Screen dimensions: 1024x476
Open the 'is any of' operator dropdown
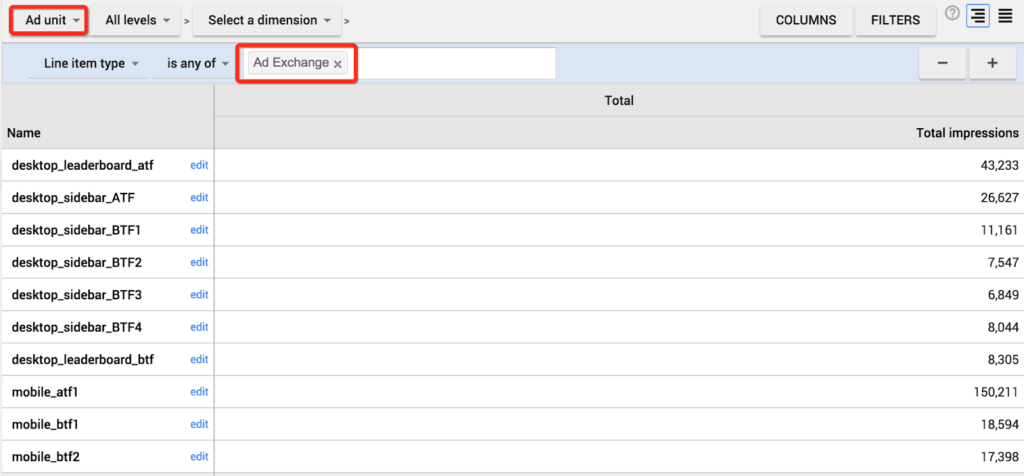coord(195,64)
